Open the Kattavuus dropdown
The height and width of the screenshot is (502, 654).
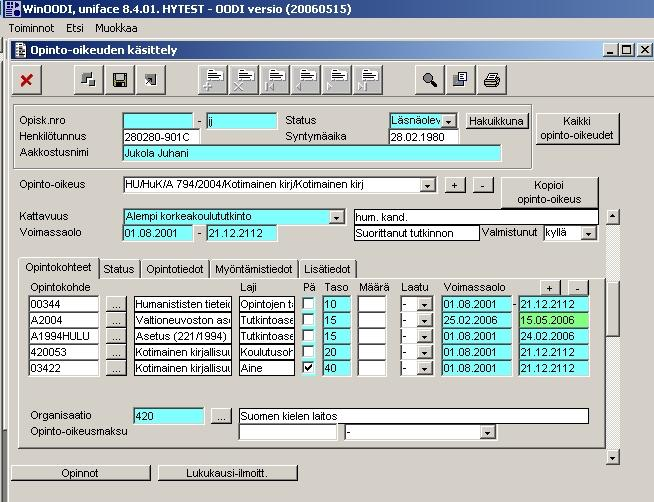(x=336, y=217)
